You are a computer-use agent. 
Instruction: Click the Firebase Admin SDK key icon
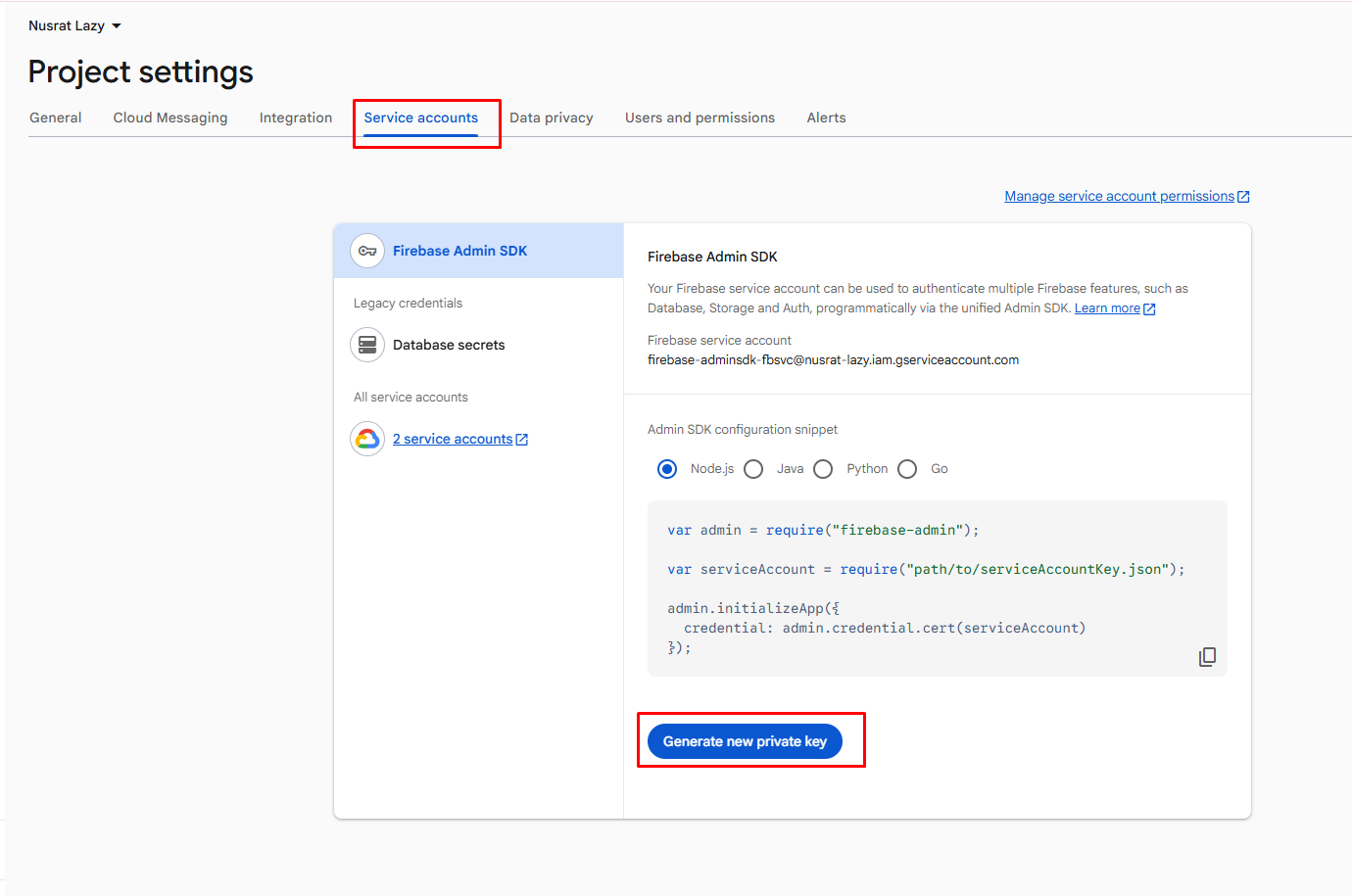pyautogui.click(x=367, y=251)
